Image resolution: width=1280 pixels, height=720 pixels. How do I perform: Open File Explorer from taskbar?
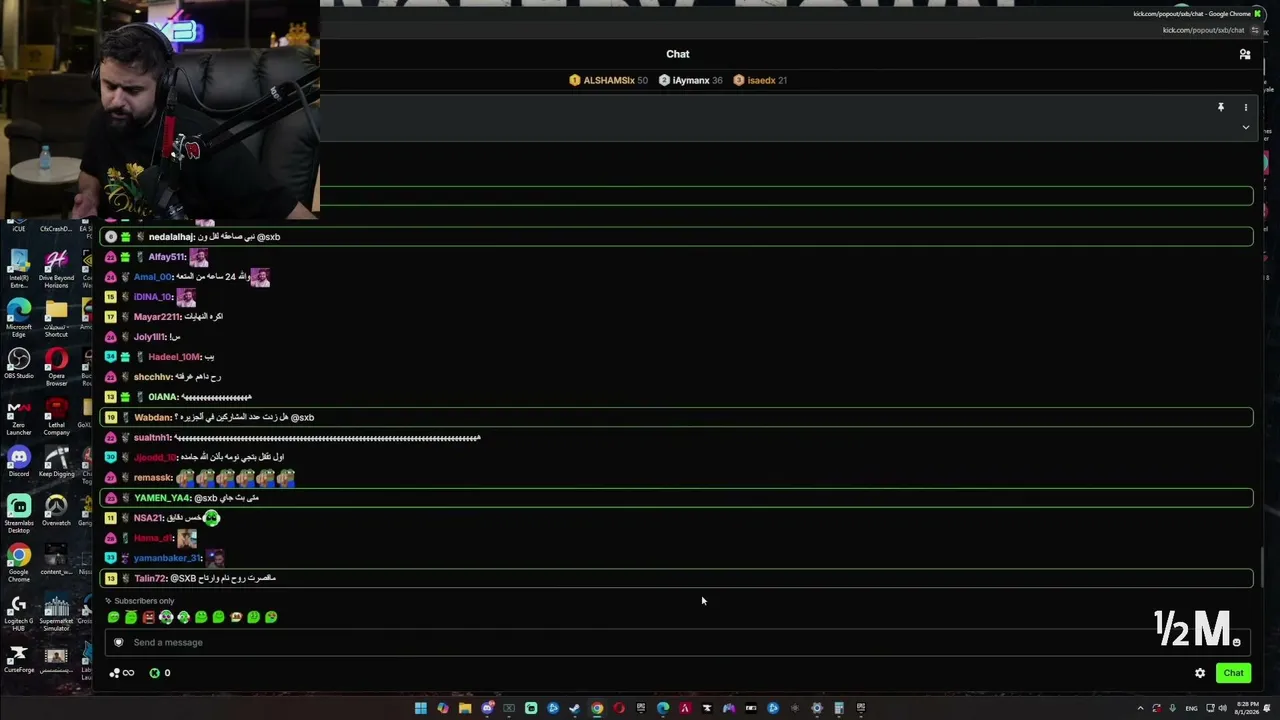pyautogui.click(x=465, y=708)
